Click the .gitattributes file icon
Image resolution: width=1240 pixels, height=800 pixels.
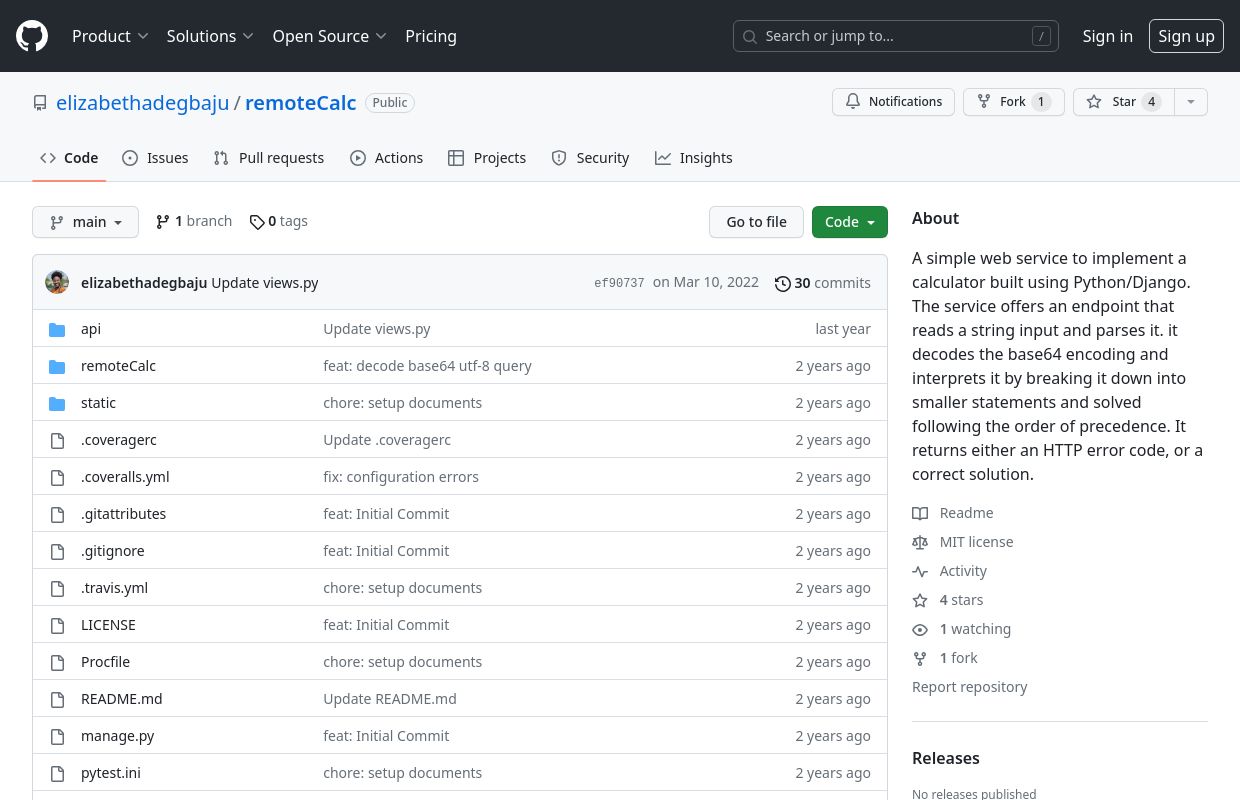pos(57,514)
